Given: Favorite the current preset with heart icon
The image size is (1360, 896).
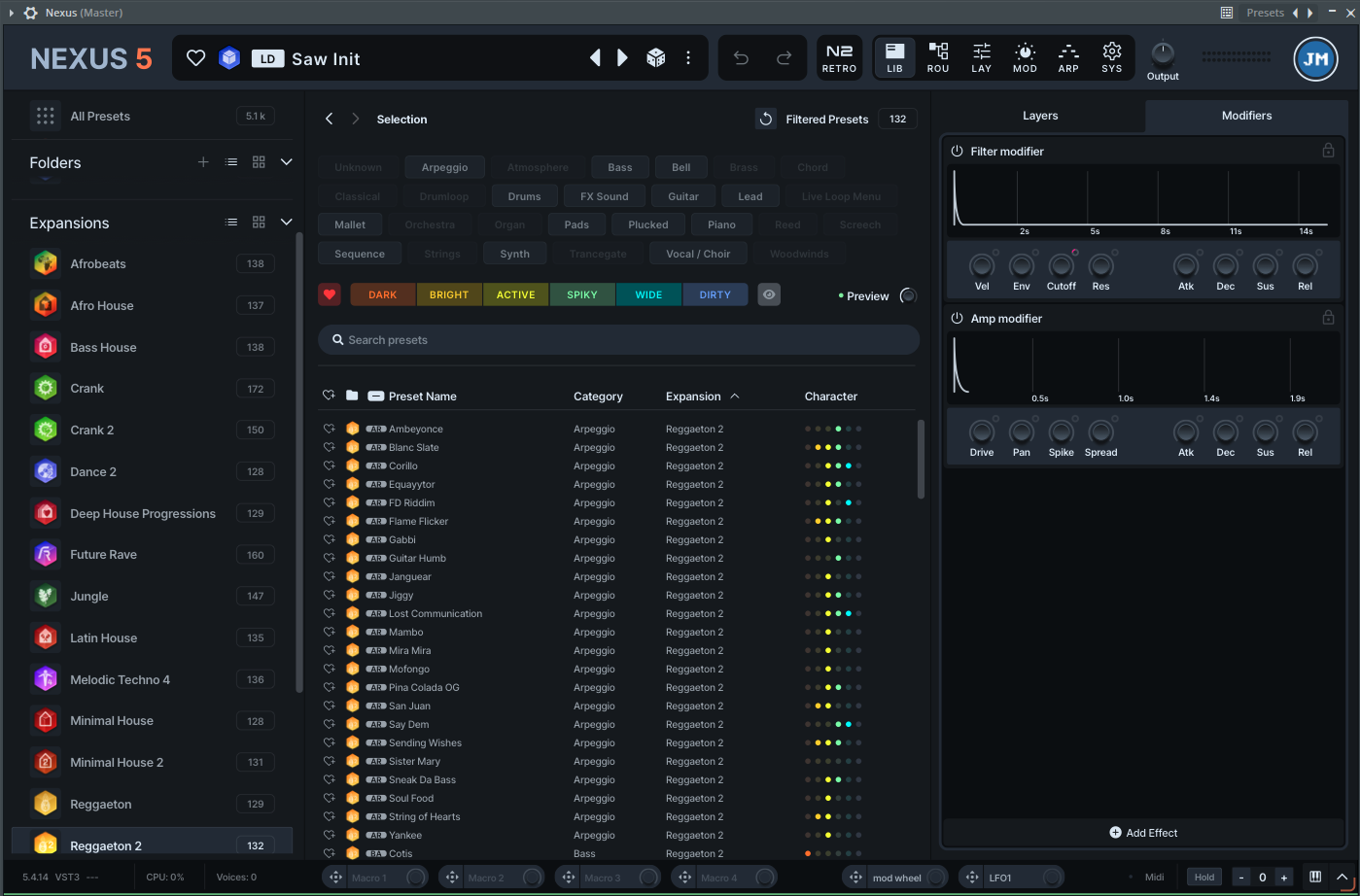Looking at the screenshot, I should (x=195, y=58).
